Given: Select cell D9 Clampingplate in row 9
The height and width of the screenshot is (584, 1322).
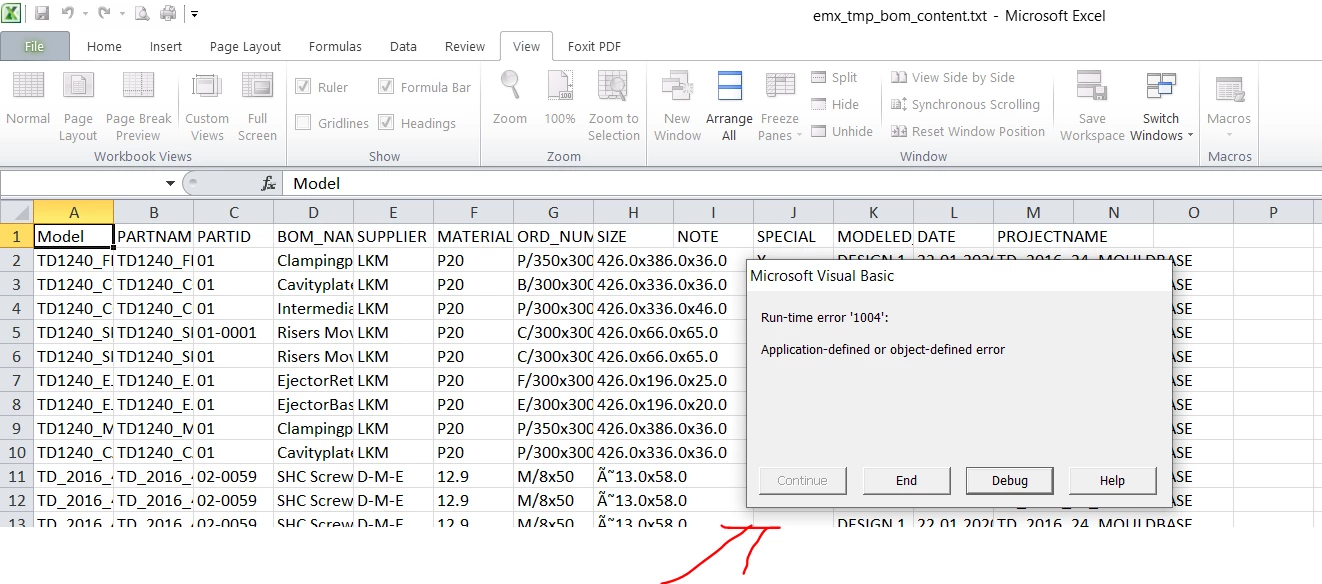Looking at the screenshot, I should [313, 428].
